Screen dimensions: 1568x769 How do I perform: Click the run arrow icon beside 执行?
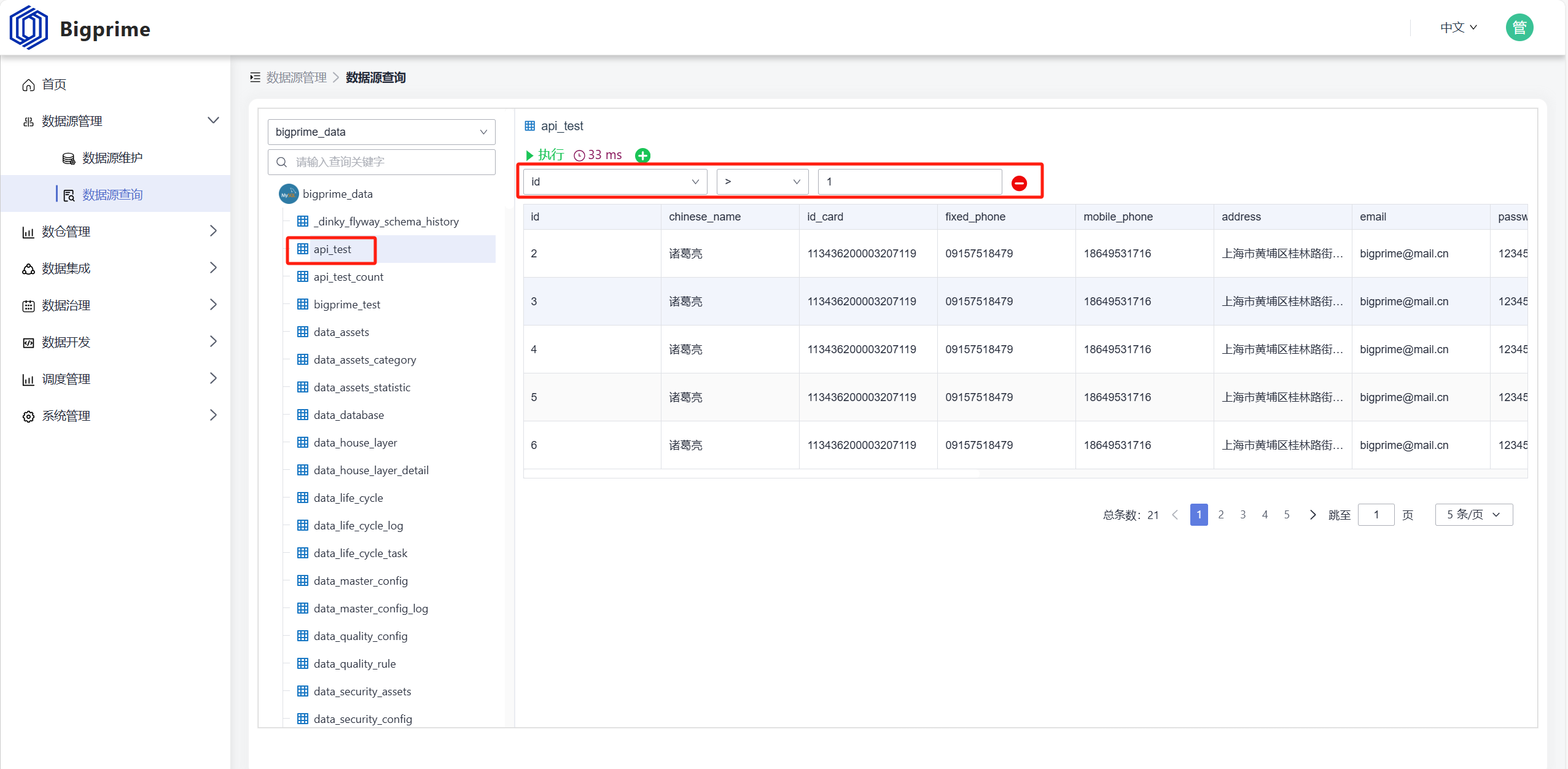529,155
